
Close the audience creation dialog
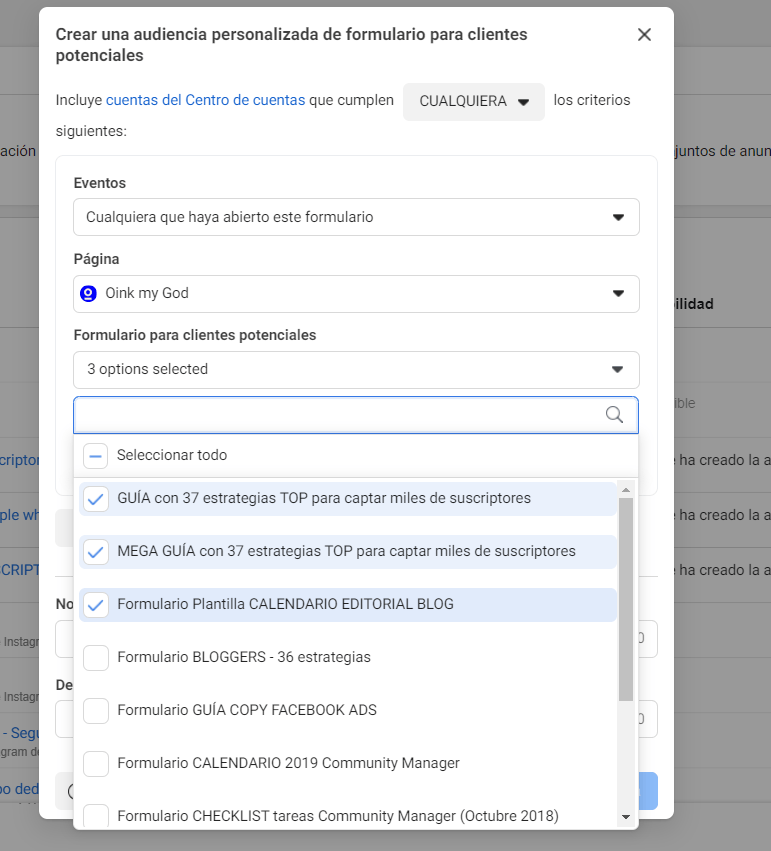click(644, 34)
